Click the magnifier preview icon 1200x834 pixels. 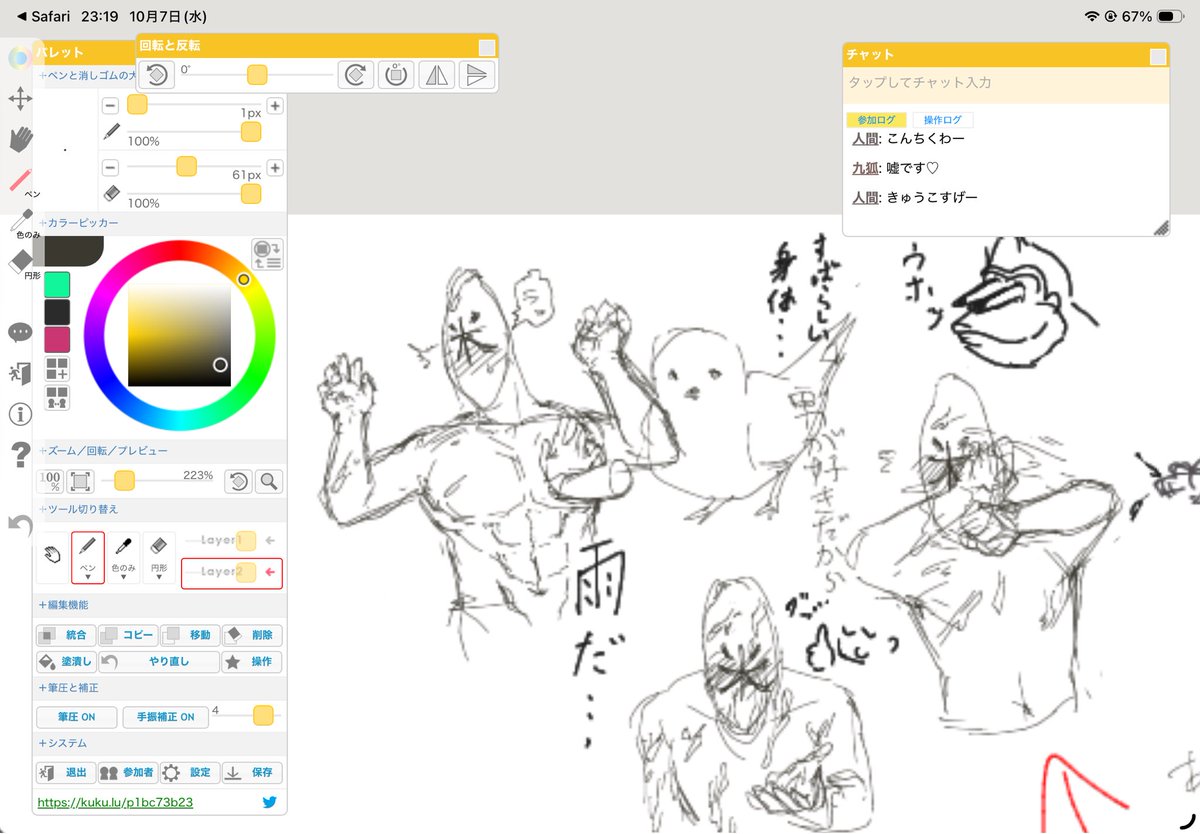coord(268,481)
